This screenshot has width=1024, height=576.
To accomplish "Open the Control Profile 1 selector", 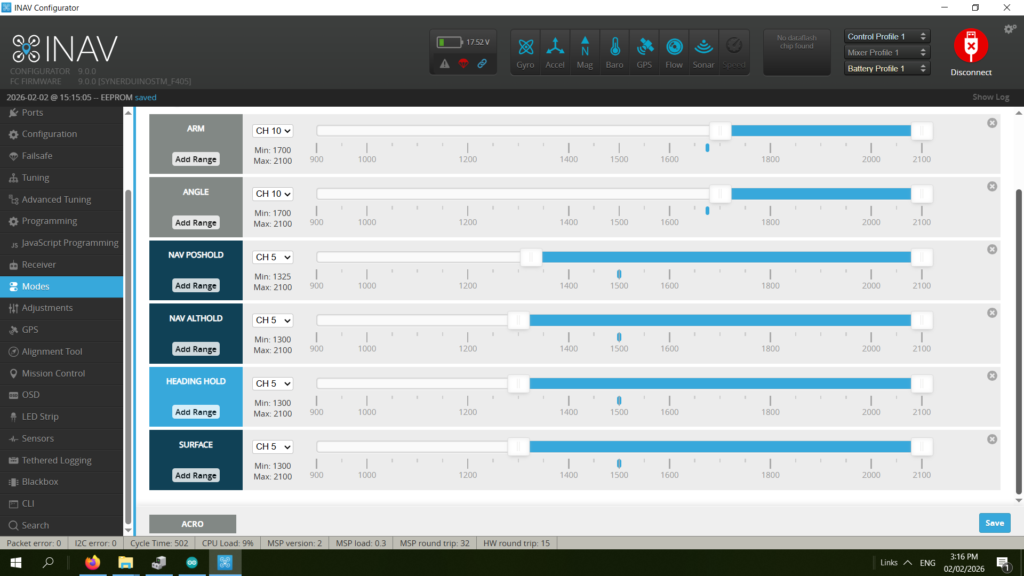I will coord(887,37).
